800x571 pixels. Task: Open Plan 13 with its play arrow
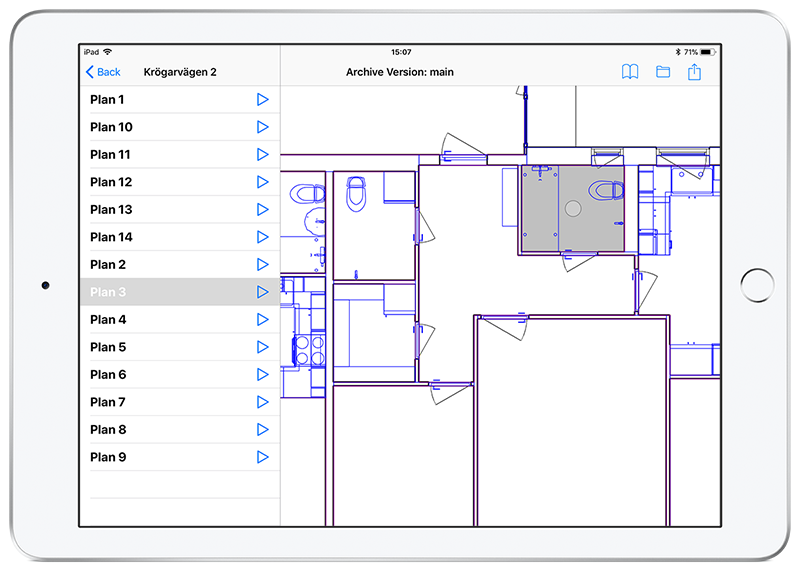(262, 210)
